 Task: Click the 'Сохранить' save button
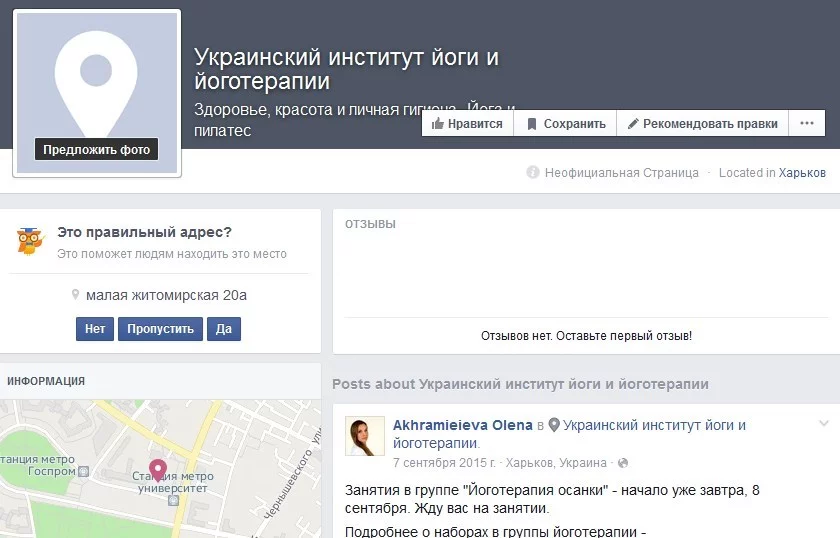click(566, 124)
